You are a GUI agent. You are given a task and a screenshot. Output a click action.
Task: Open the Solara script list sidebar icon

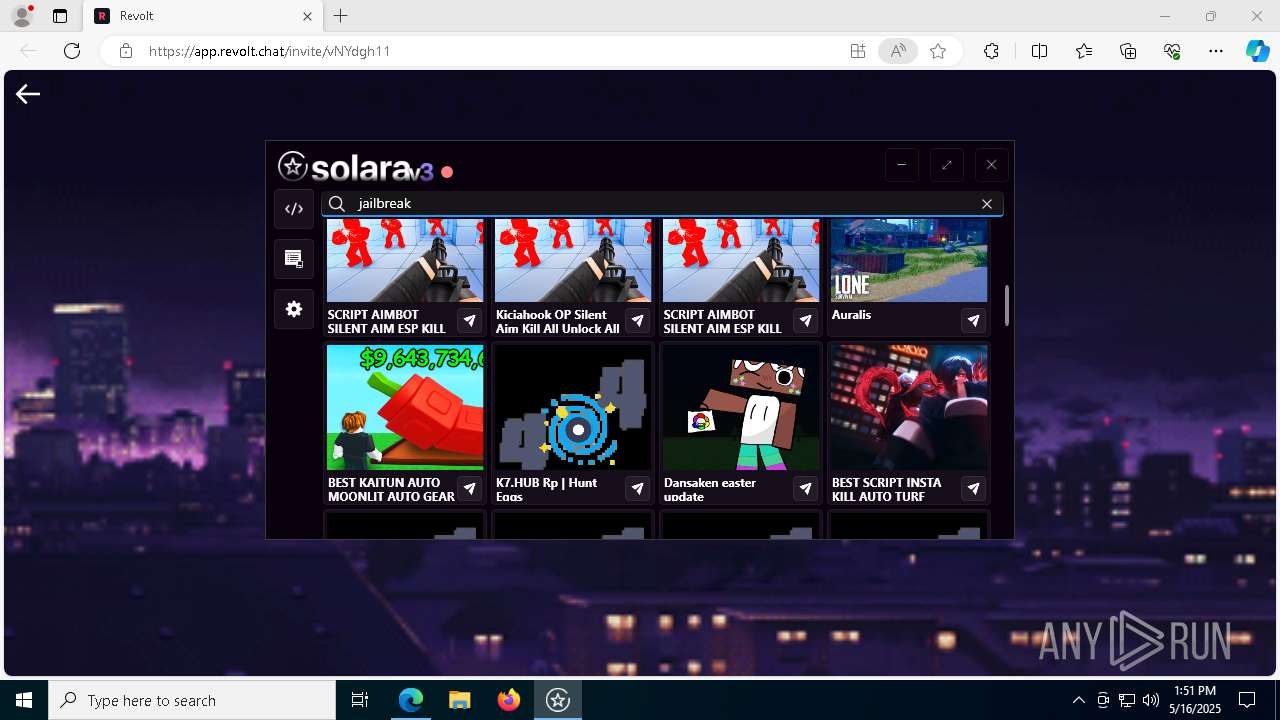pos(294,259)
